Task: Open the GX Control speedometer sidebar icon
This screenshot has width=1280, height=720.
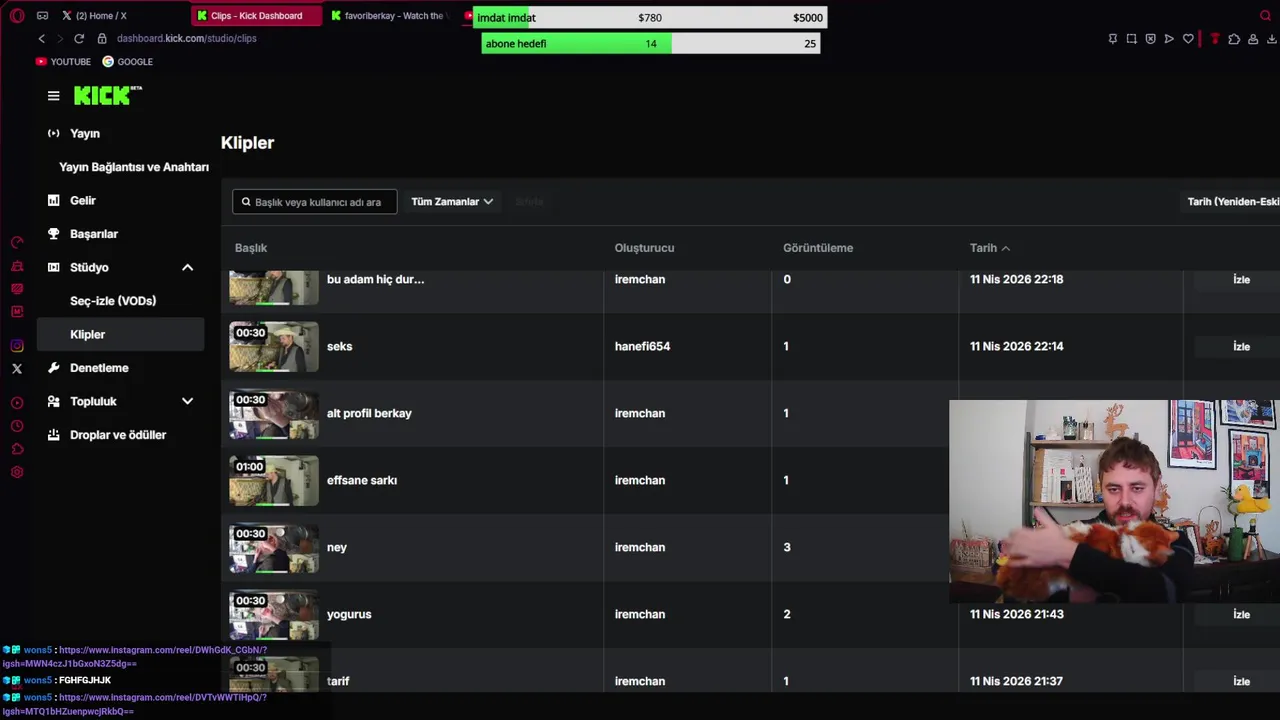Action: [x=17, y=243]
